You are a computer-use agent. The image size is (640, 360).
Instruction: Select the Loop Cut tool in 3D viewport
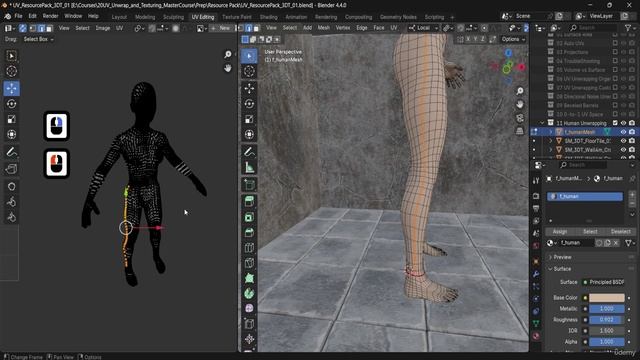(249, 248)
